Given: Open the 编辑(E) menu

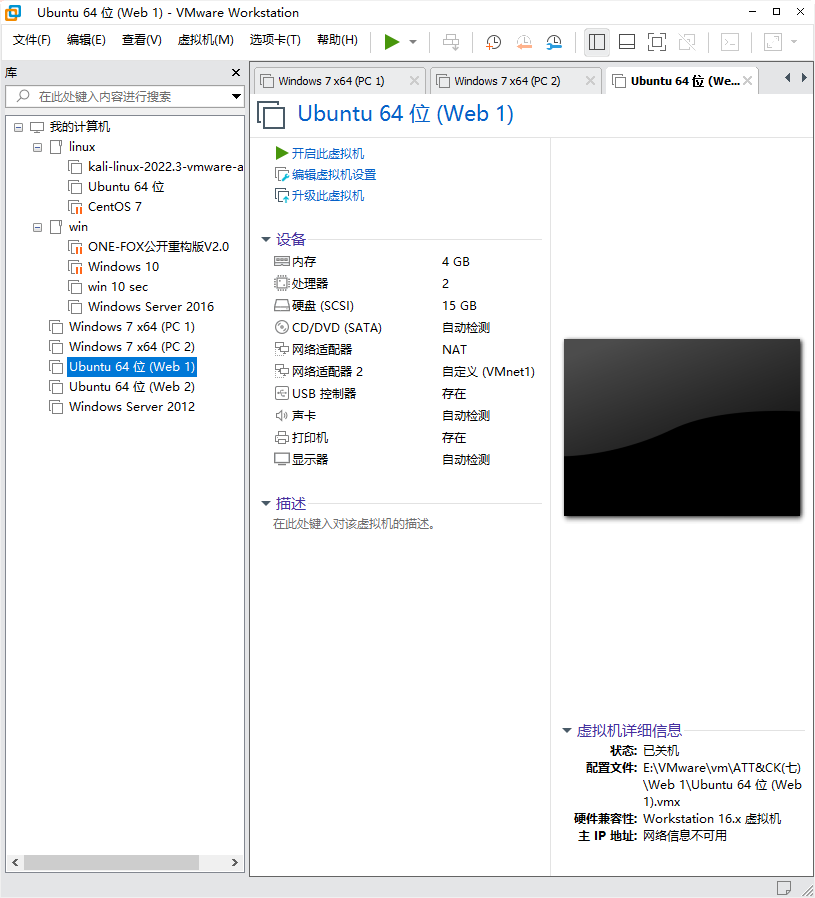Looking at the screenshot, I should click(x=86, y=40).
